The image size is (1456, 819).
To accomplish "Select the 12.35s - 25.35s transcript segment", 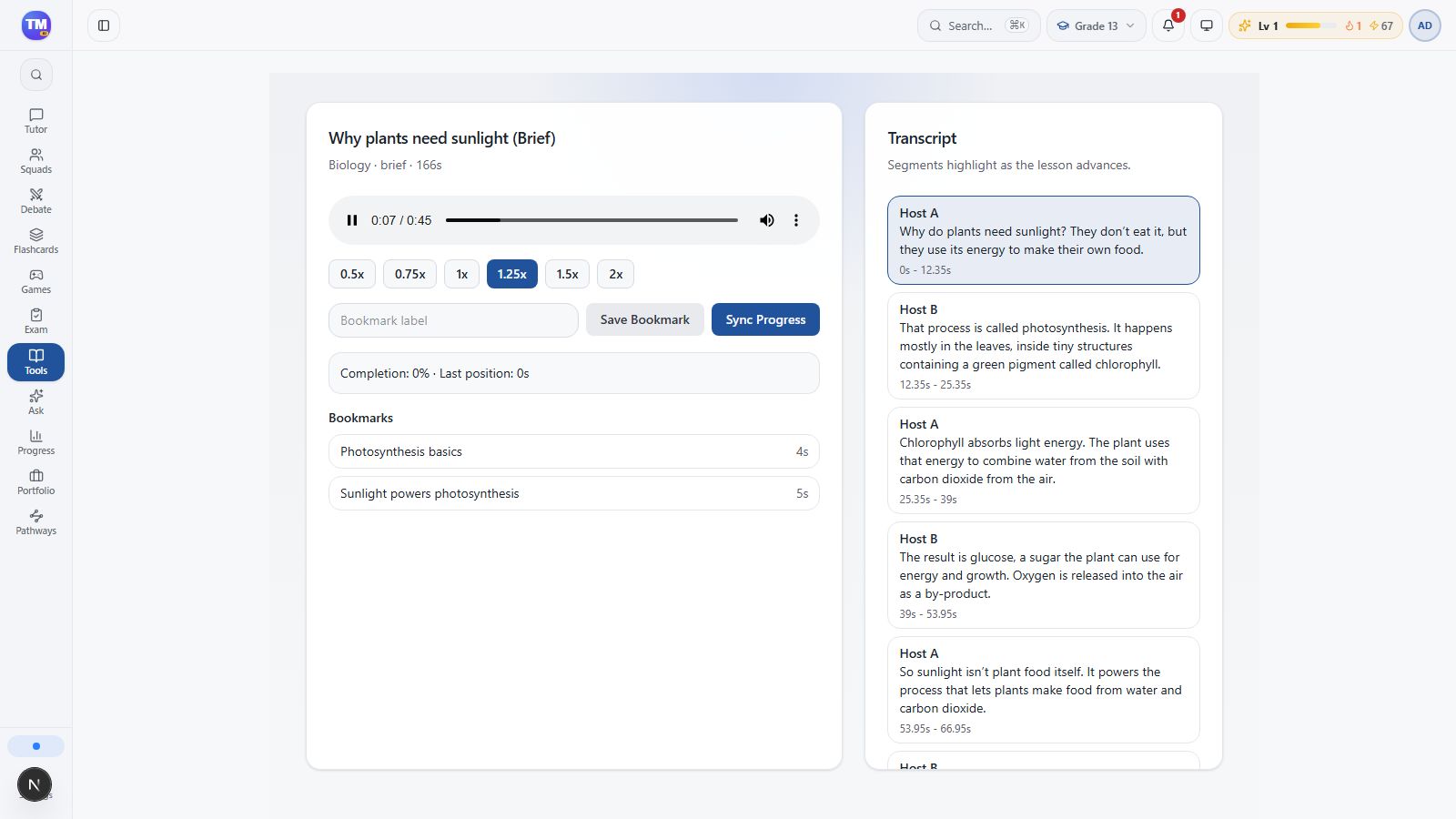I will click(1044, 346).
